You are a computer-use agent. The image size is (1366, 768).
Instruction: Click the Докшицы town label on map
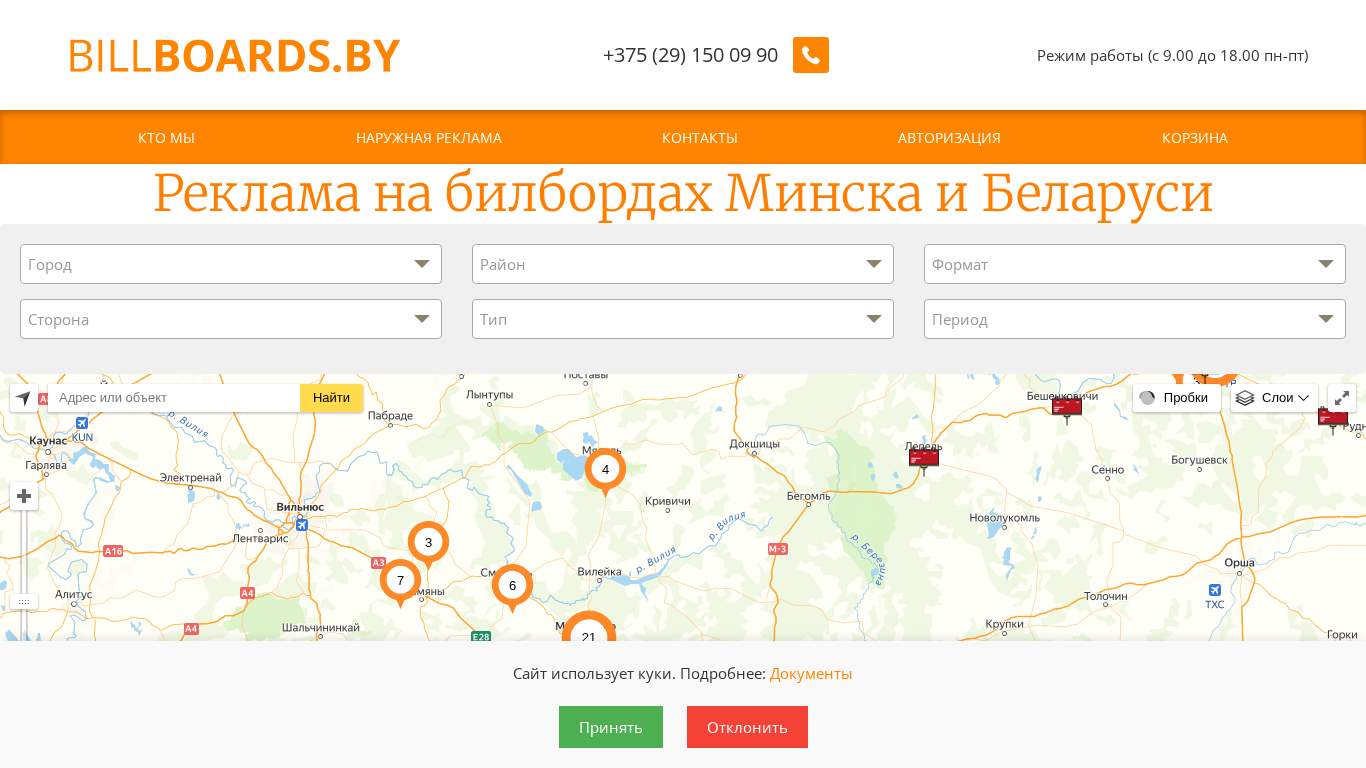754,443
